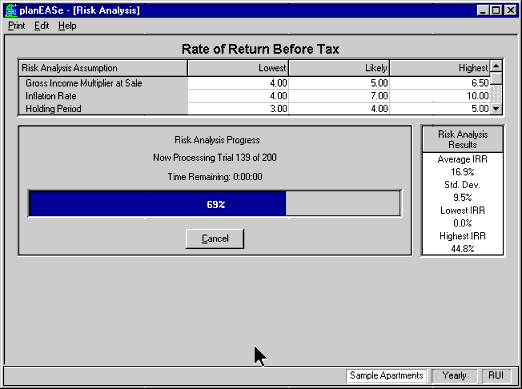The height and width of the screenshot is (389, 522).
Task: Click the Lowest column header
Action: pyautogui.click(x=238, y=68)
